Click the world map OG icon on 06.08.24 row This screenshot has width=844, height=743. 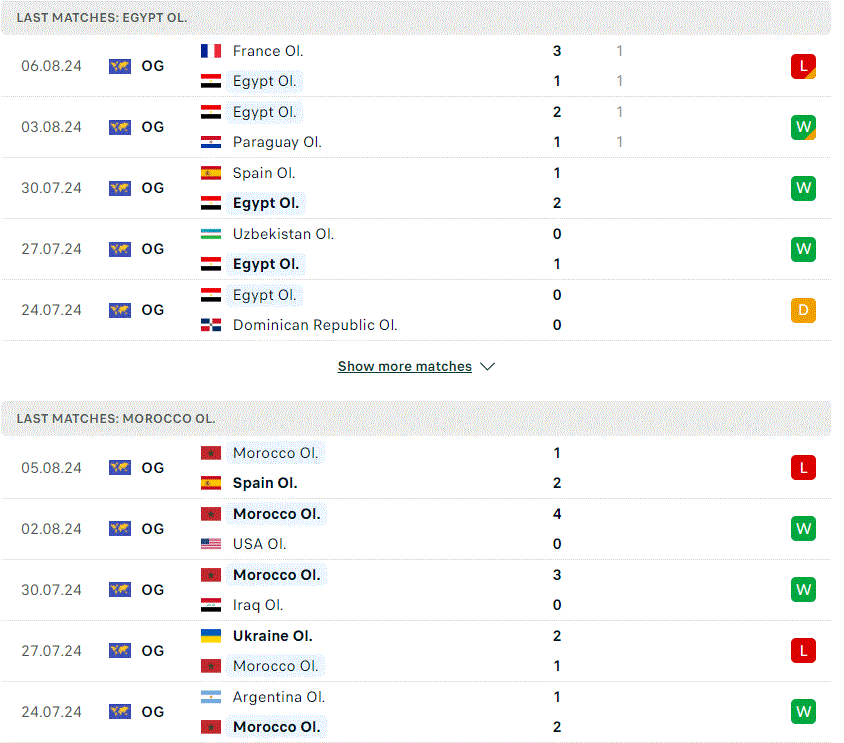coord(119,66)
